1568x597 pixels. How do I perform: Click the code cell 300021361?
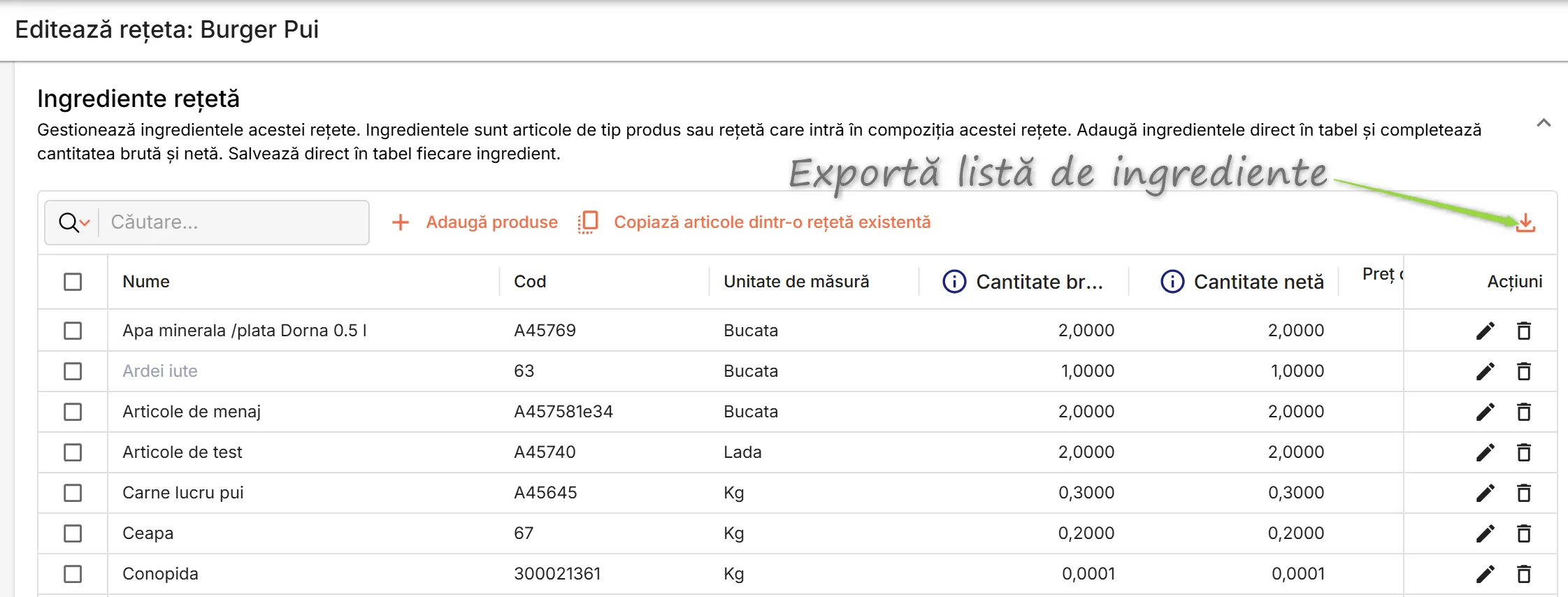(x=557, y=574)
